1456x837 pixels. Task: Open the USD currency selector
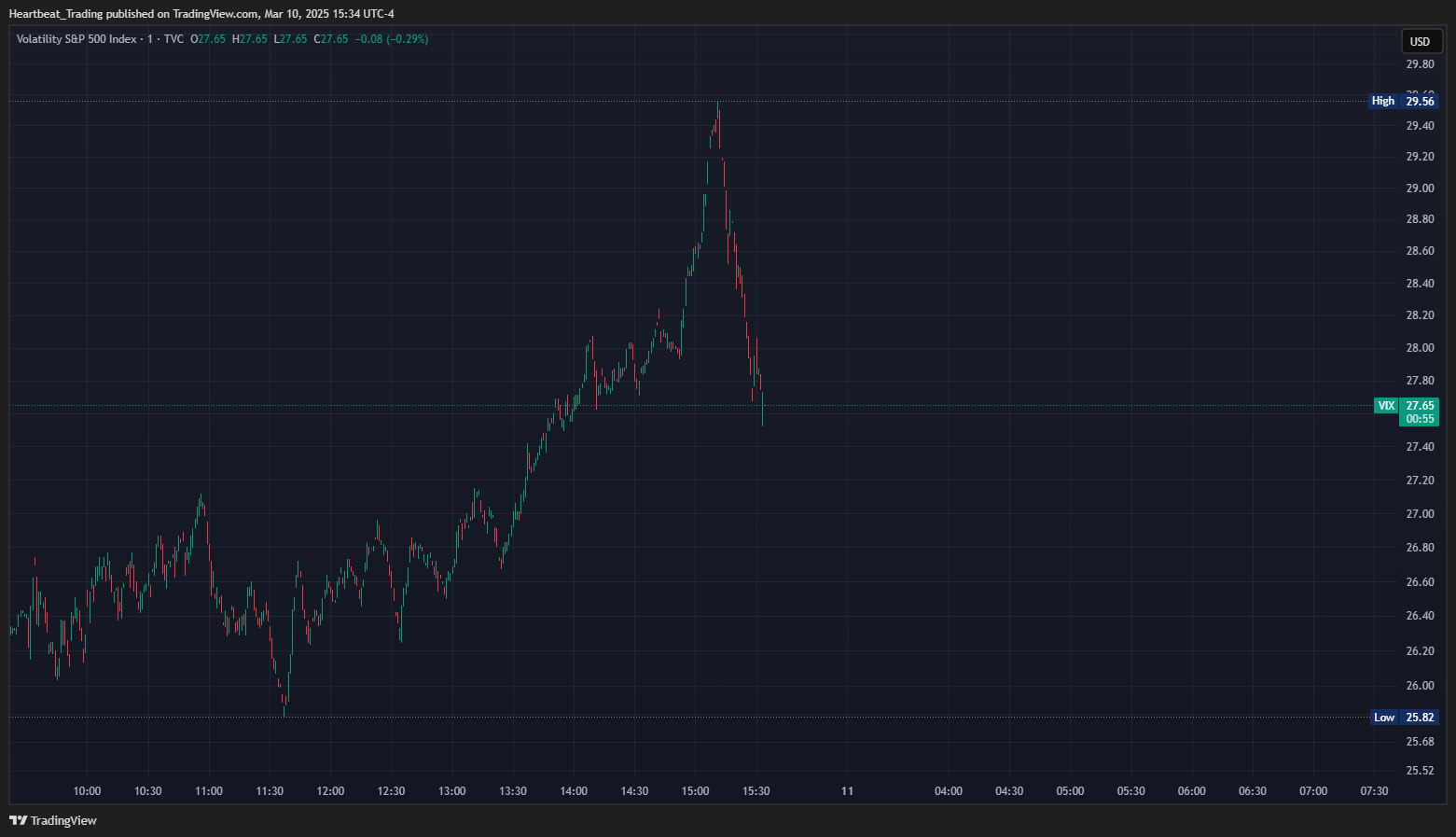point(1421,41)
